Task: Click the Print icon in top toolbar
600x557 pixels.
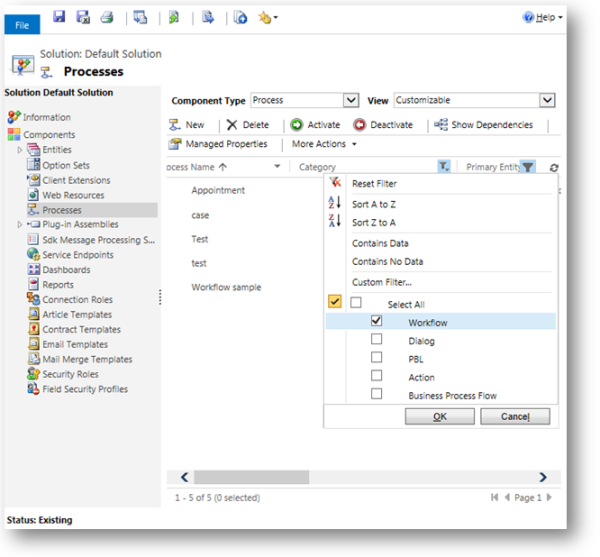Action: tap(107, 17)
